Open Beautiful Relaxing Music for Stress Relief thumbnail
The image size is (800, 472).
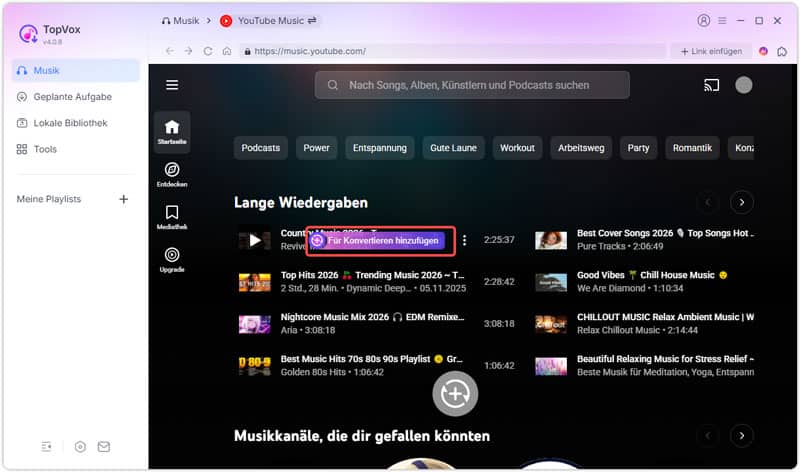(x=551, y=365)
